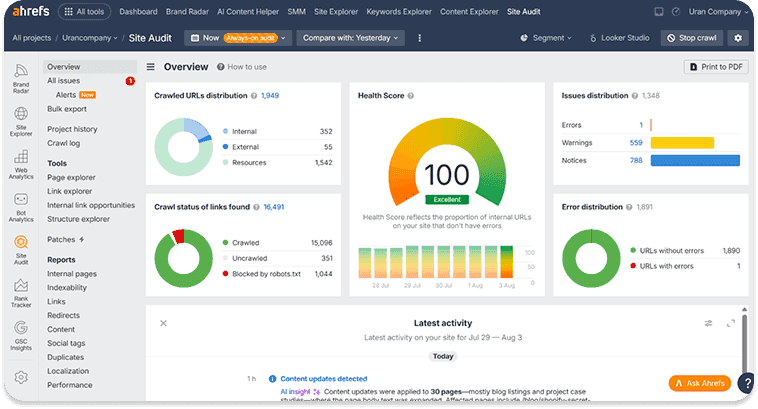The width and height of the screenshot is (758, 409).
Task: Open the display icon in top bar
Action: [658, 12]
